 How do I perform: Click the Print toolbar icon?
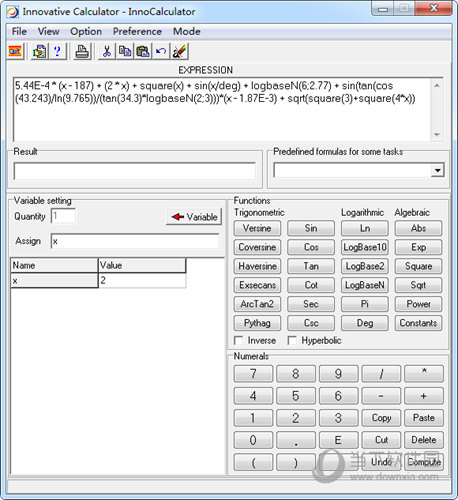pos(82,51)
